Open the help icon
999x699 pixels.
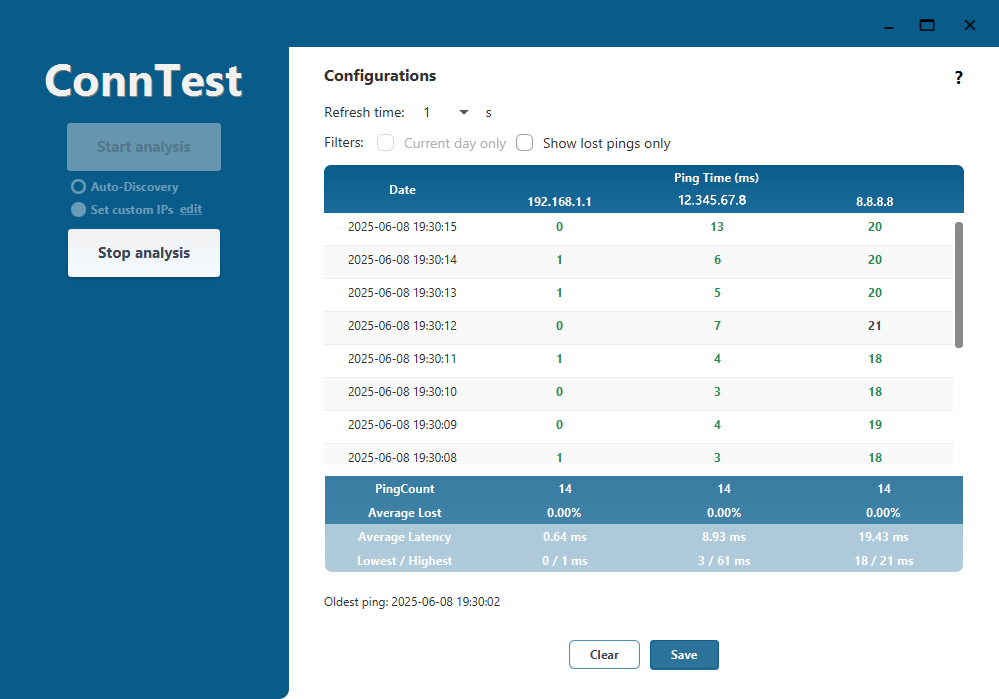point(957,76)
